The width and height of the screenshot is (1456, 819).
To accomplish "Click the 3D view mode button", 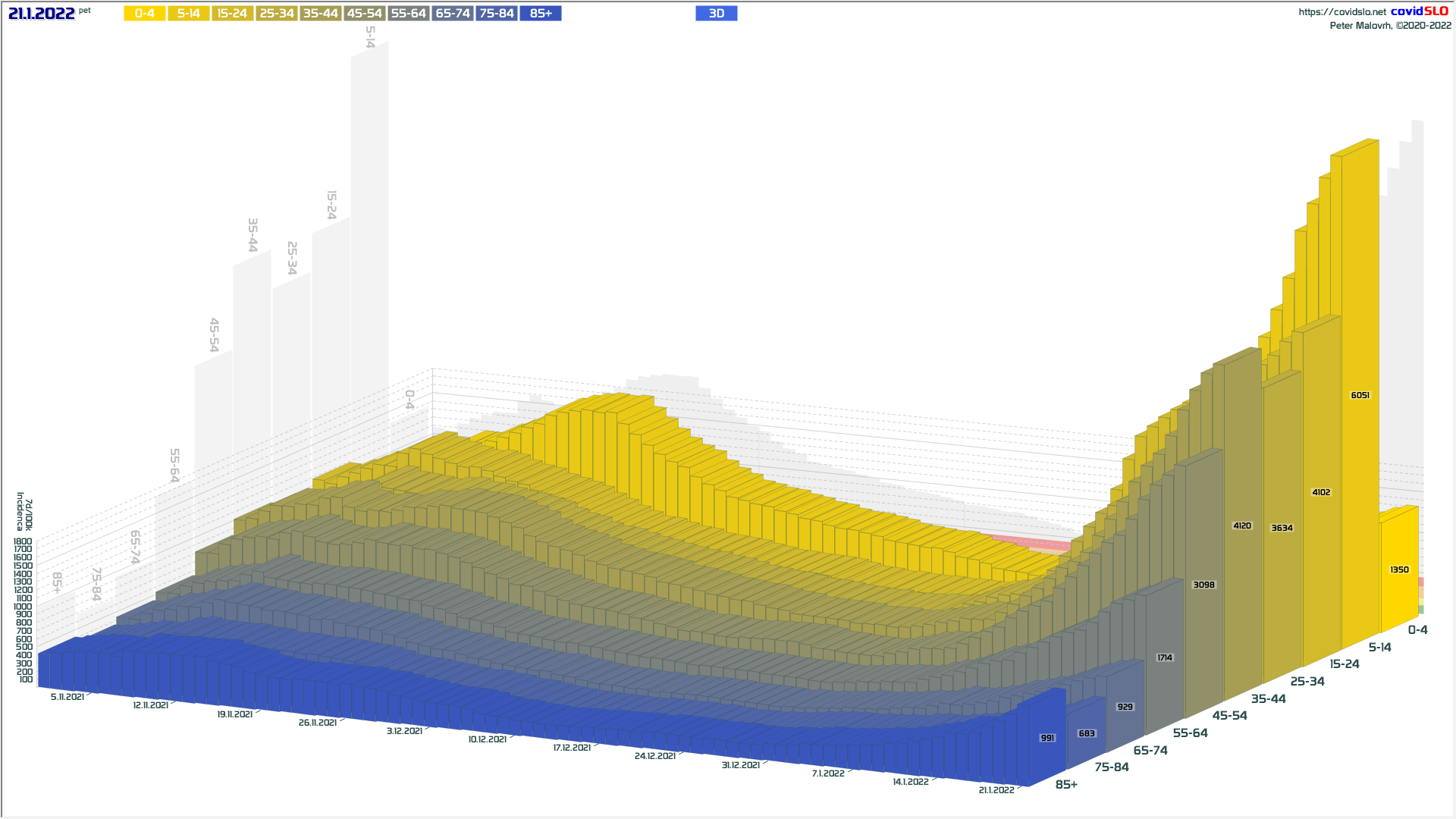I will pos(716,14).
